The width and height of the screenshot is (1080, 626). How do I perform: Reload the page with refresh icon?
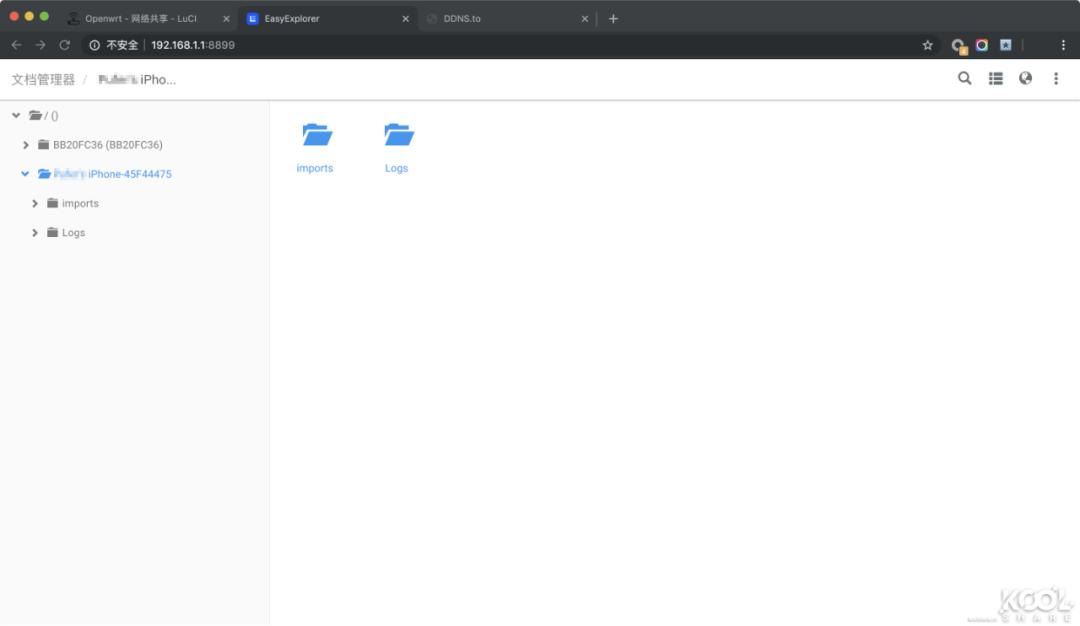tap(65, 45)
